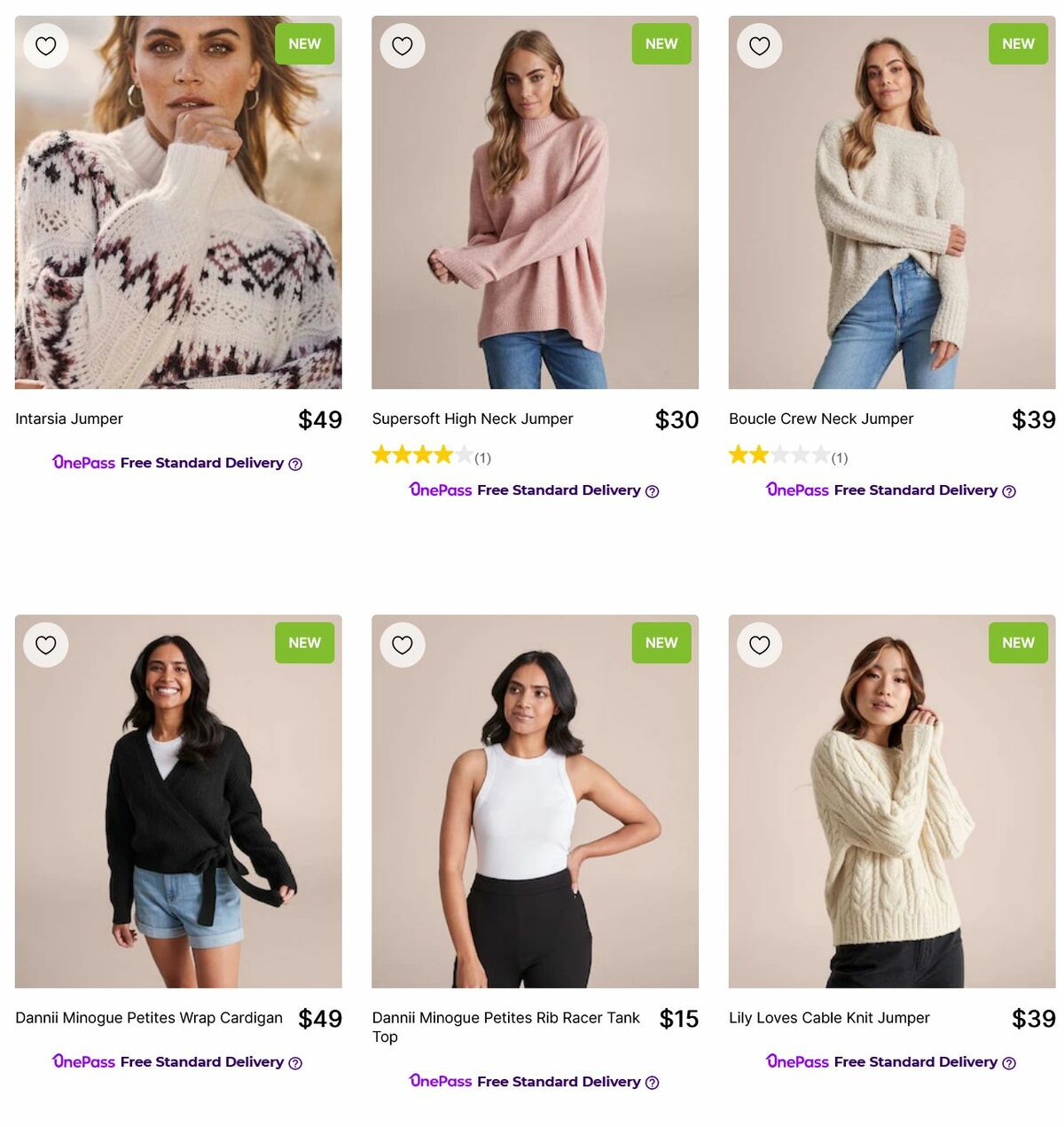Select the Supersoft High Neck Jumper title

click(x=473, y=419)
